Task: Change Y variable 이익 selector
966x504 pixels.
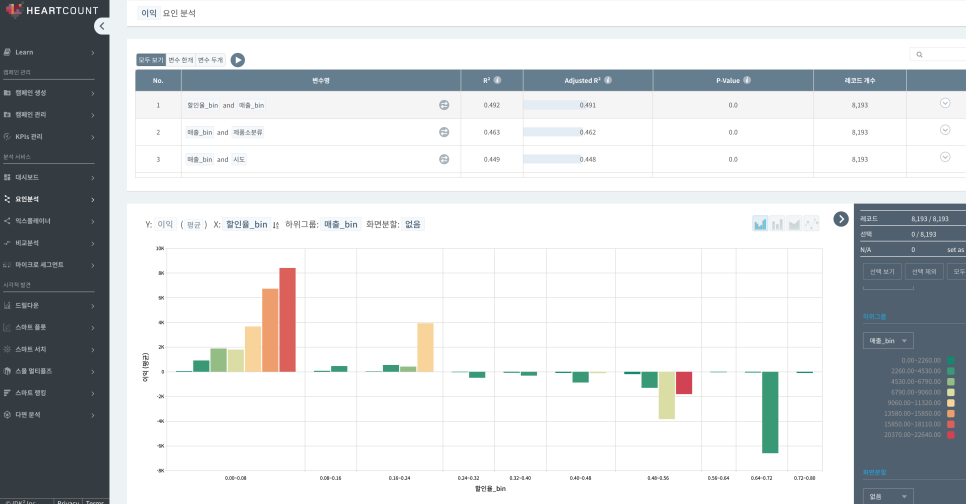Action: [x=165, y=224]
